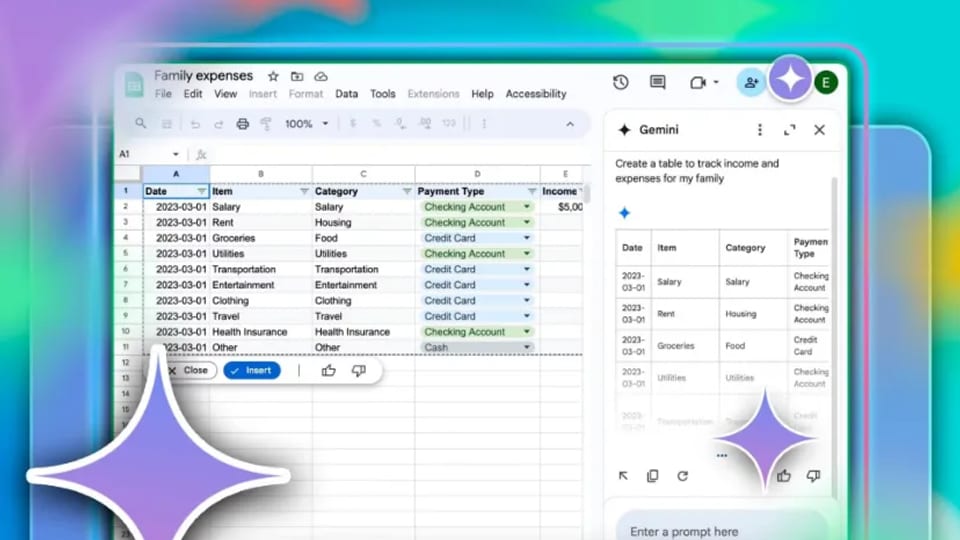Open version history clock icon

tap(620, 82)
